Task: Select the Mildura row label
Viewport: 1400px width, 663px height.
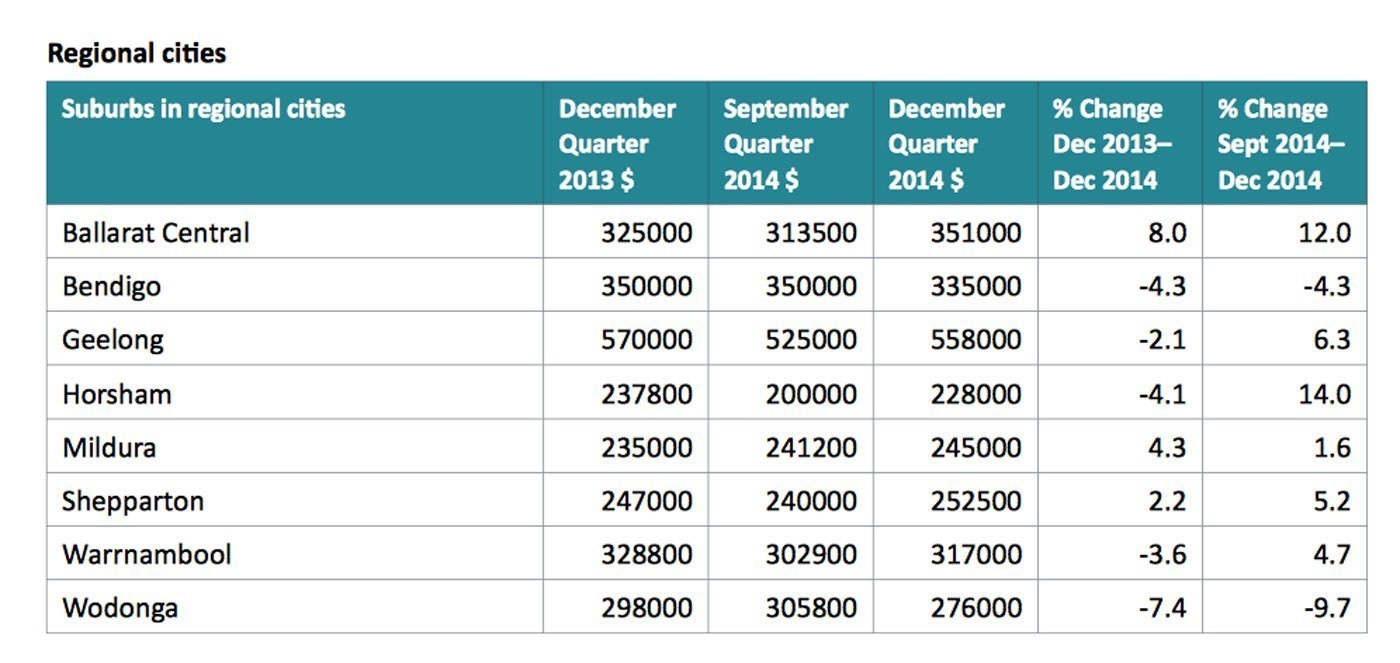Action: pyautogui.click(x=109, y=447)
